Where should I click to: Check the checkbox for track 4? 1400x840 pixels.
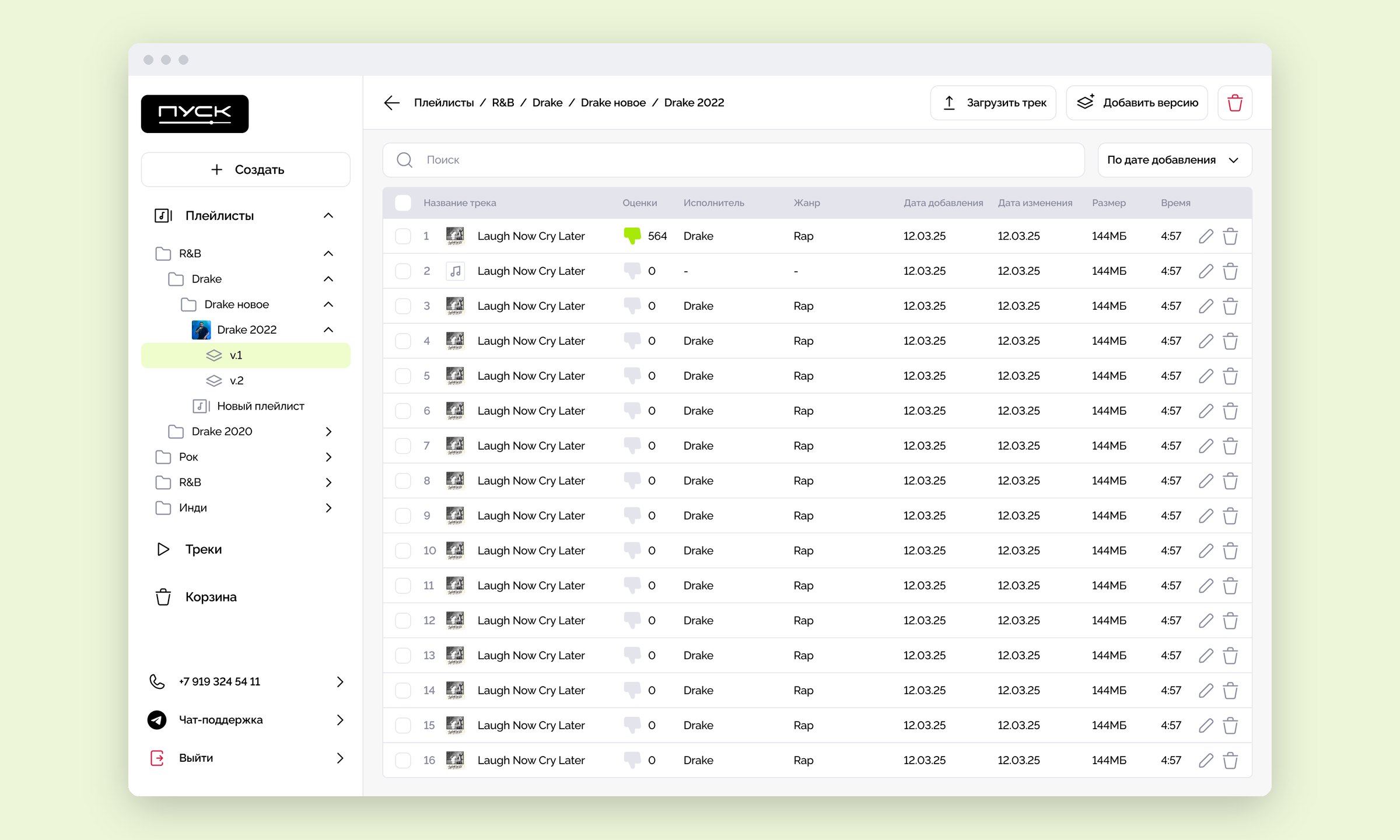pos(403,341)
